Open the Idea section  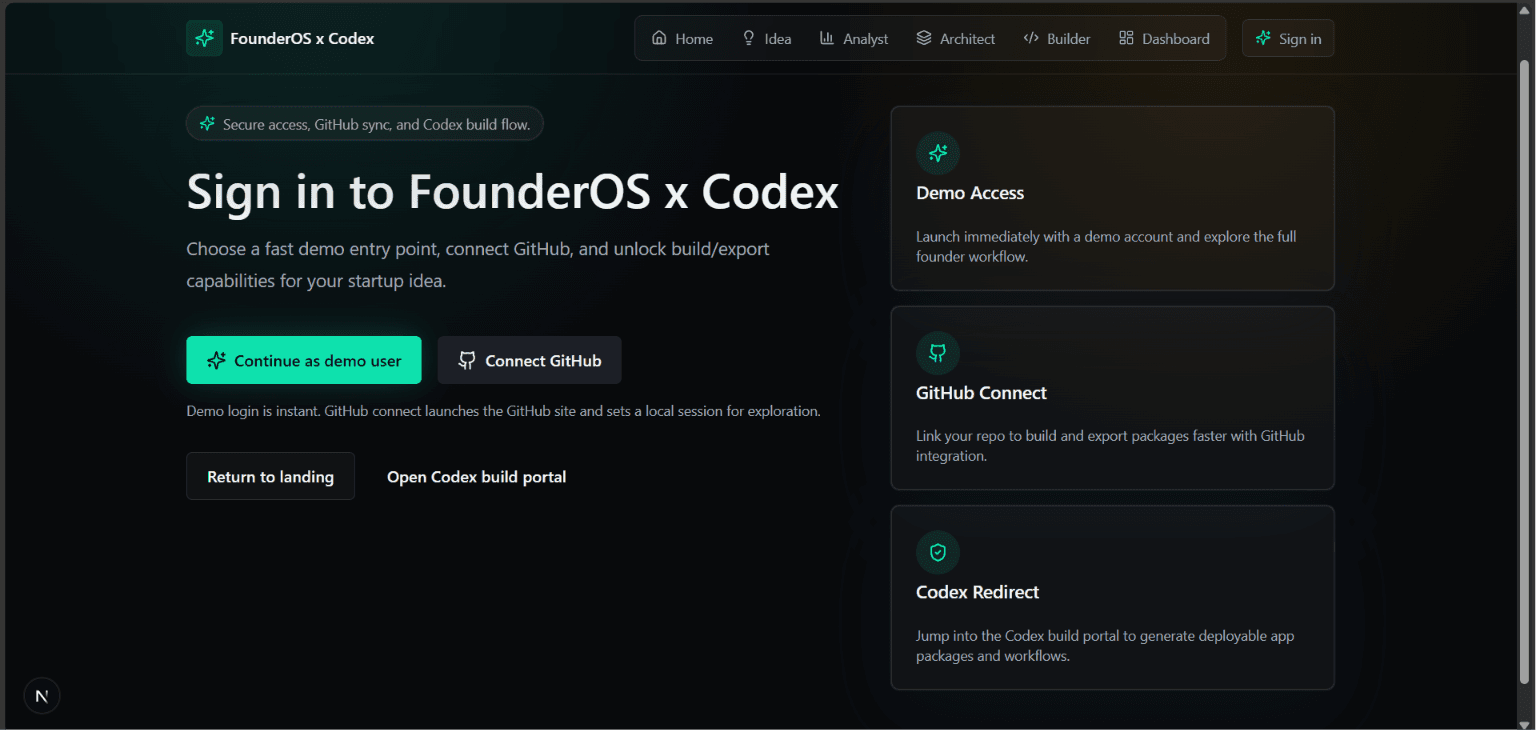[x=766, y=38]
